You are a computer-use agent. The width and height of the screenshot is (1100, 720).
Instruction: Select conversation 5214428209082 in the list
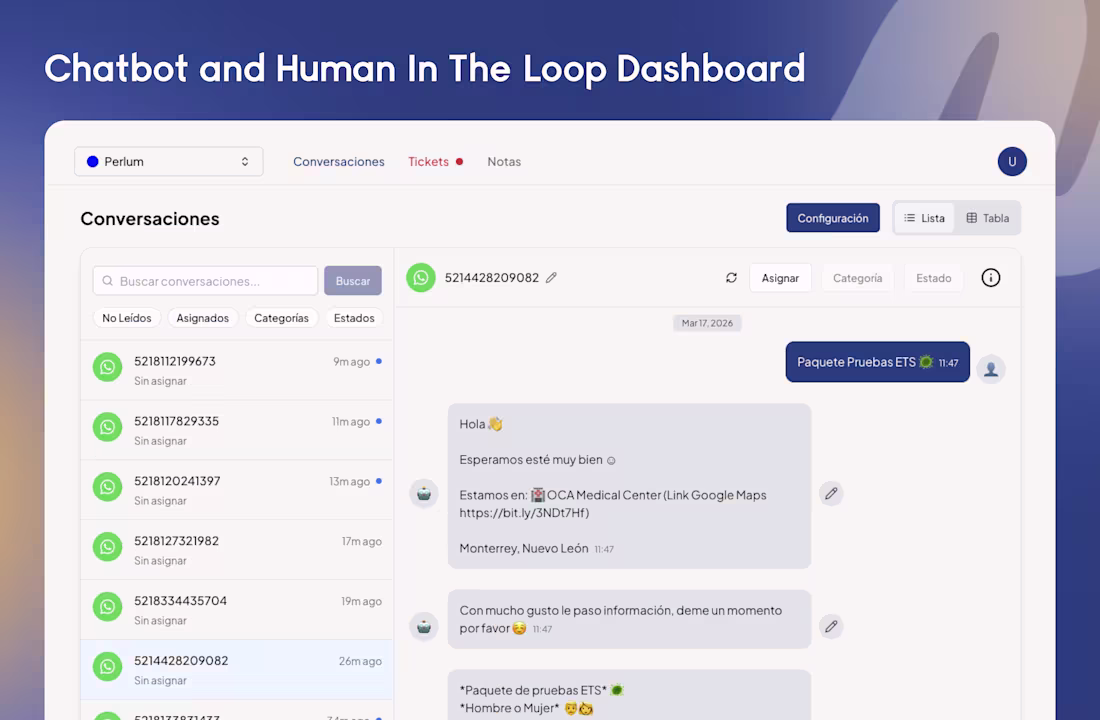coord(237,669)
